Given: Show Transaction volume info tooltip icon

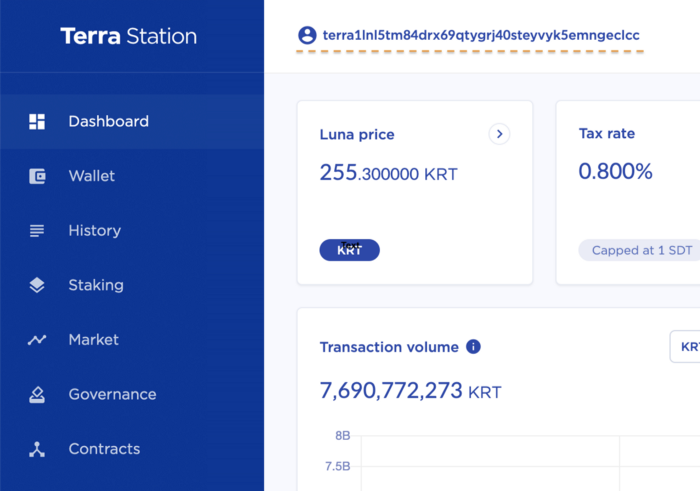Looking at the screenshot, I should [x=473, y=346].
